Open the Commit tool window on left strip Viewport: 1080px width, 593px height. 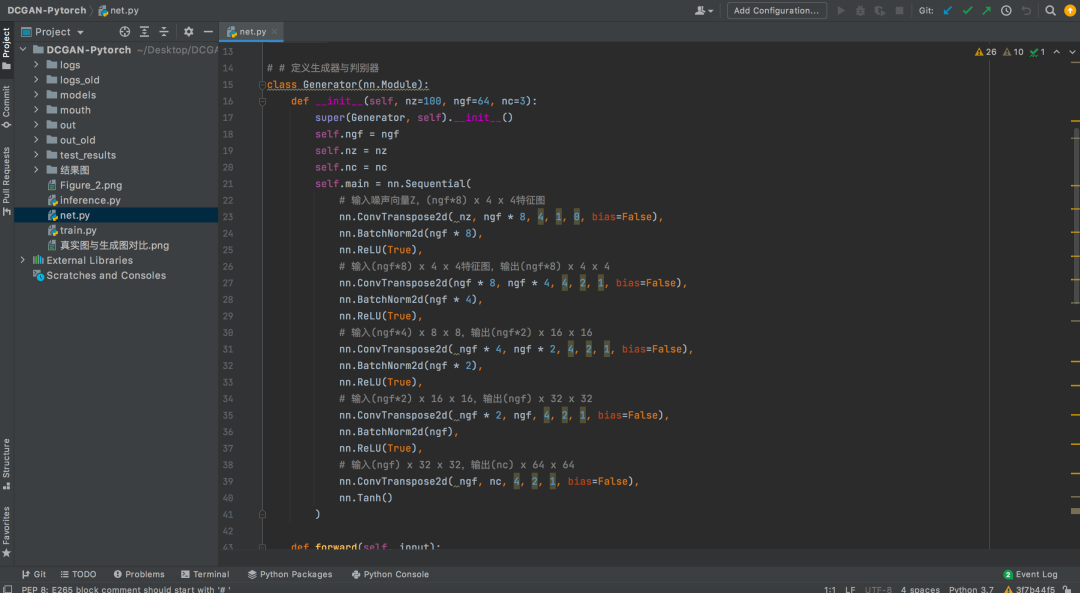7,107
